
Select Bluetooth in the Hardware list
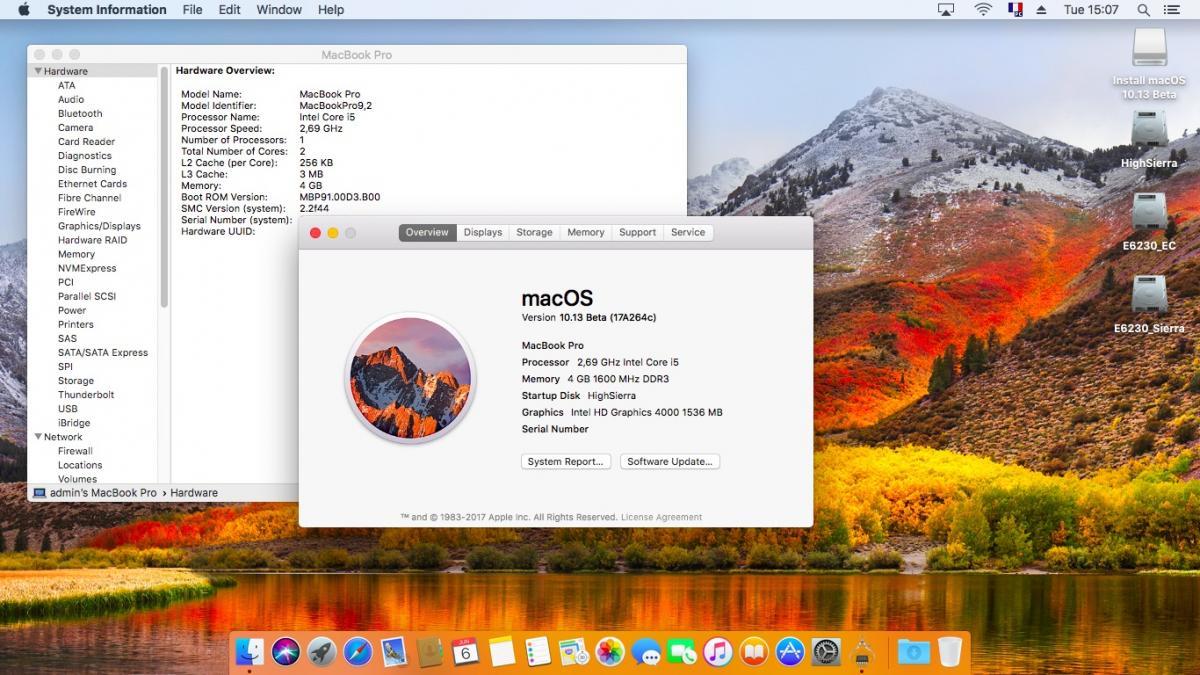point(80,113)
